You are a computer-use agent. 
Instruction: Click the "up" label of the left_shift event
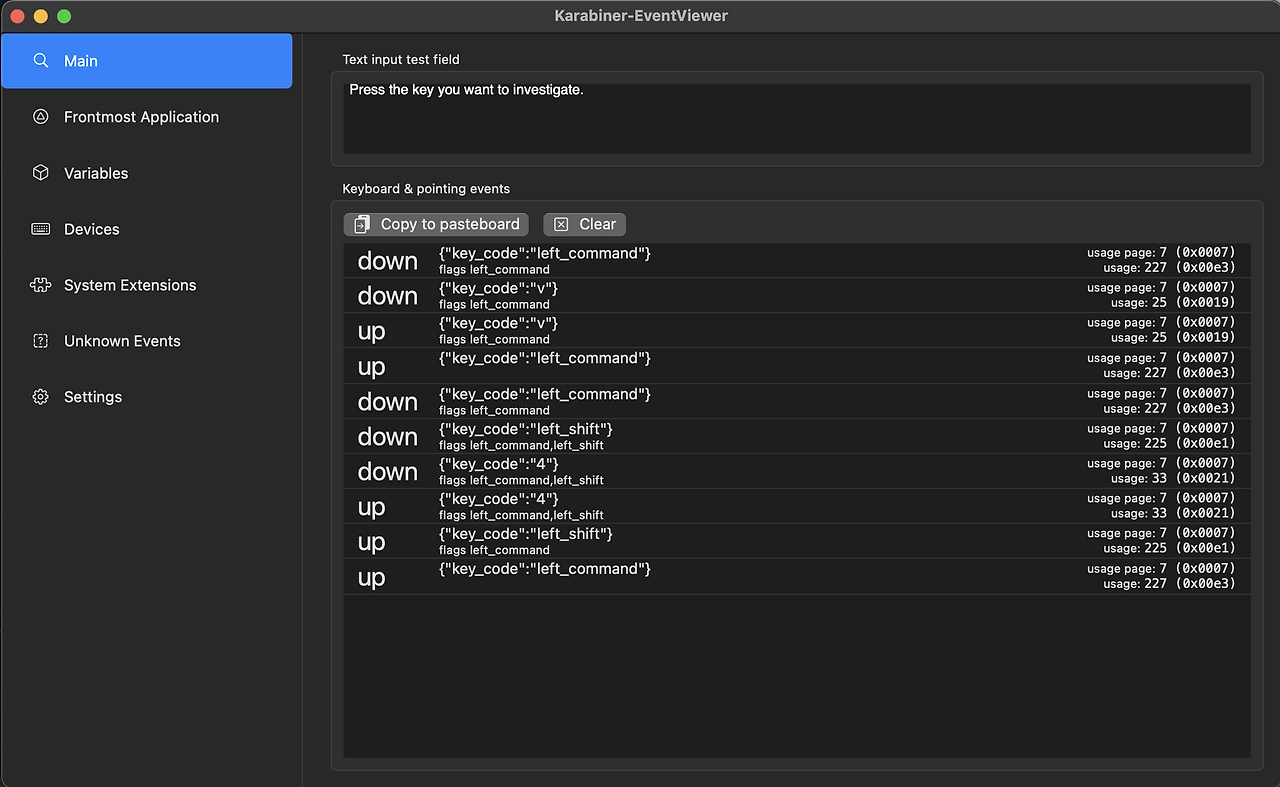tap(372, 542)
